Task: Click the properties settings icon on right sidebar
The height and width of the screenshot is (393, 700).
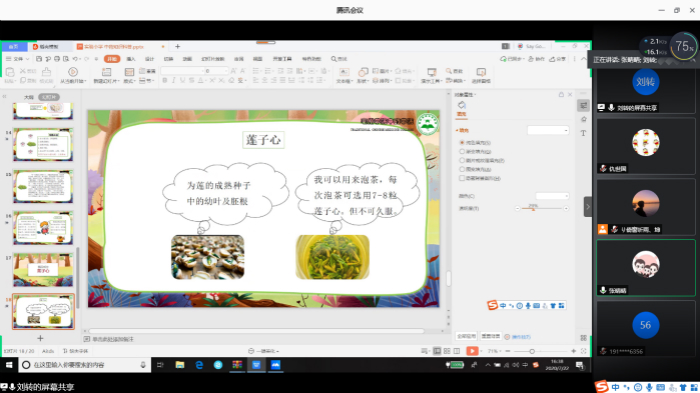Action: click(583, 105)
